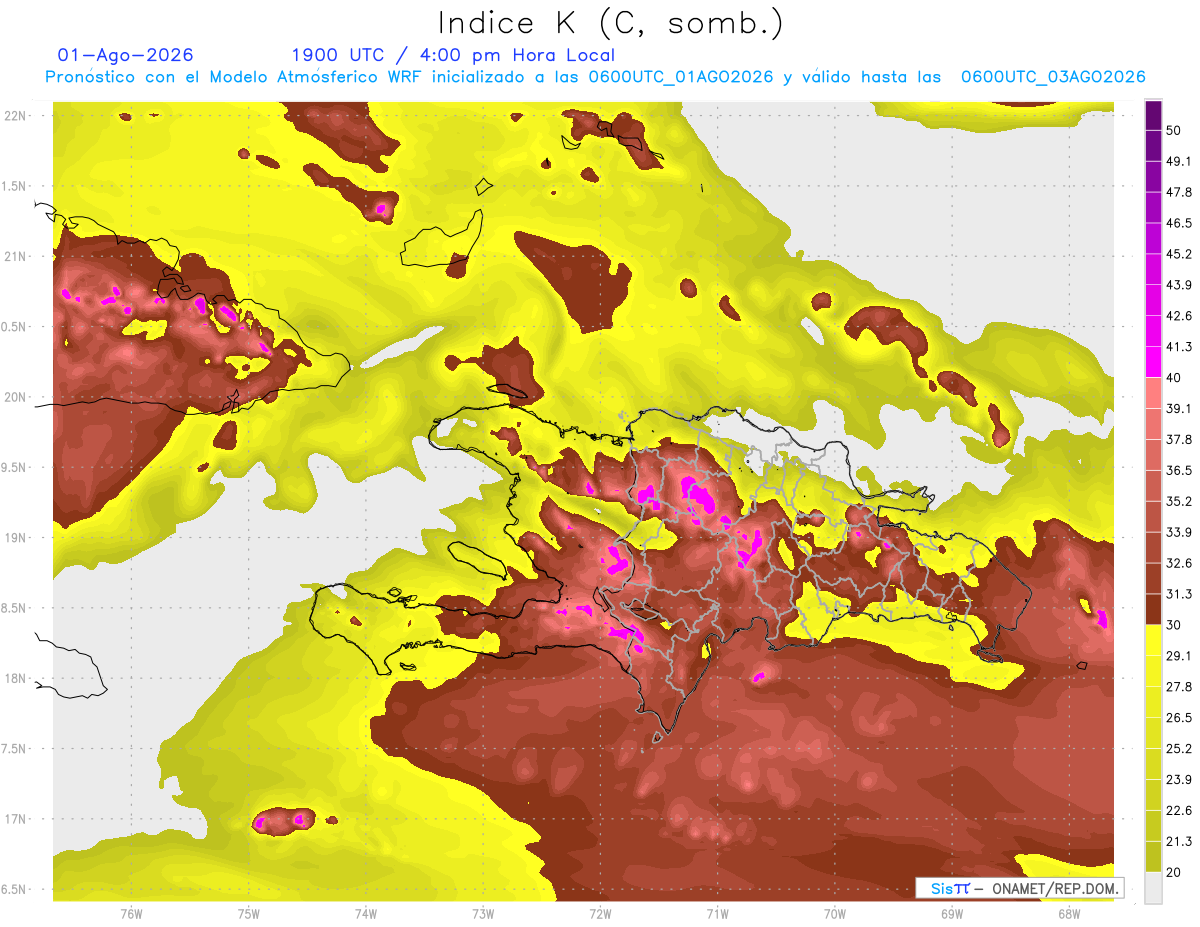Screen dimensions: 1200x927
Task: Click legend value "47.8"
Action: click(1178, 192)
